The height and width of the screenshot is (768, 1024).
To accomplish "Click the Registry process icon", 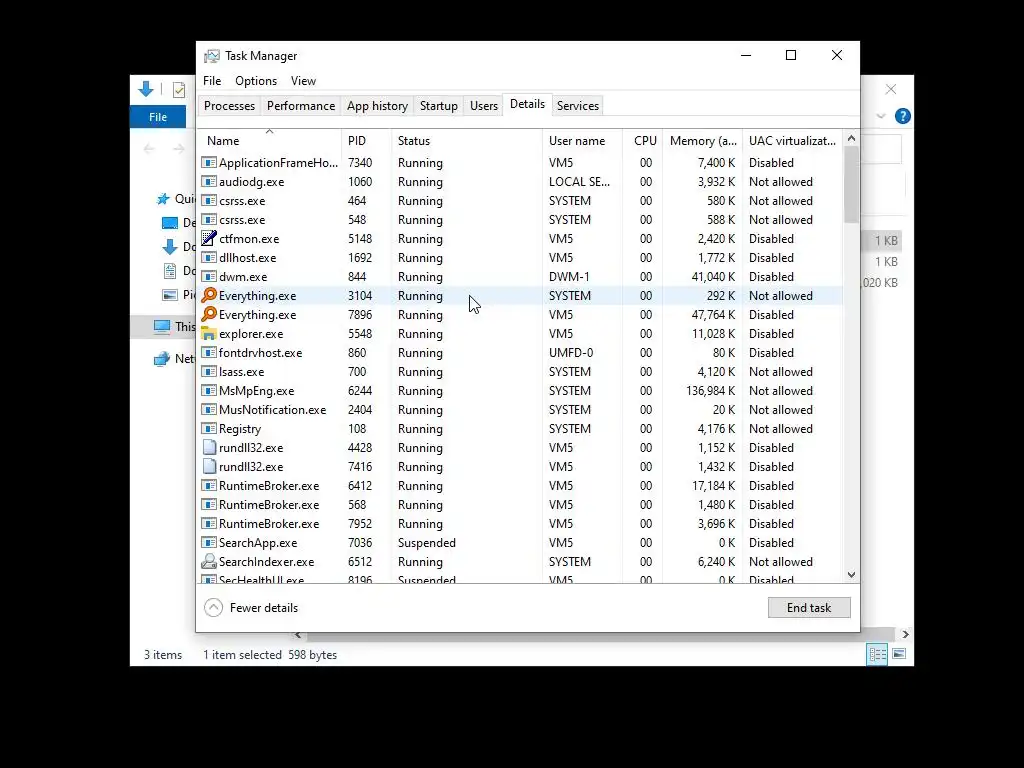I will click(208, 428).
